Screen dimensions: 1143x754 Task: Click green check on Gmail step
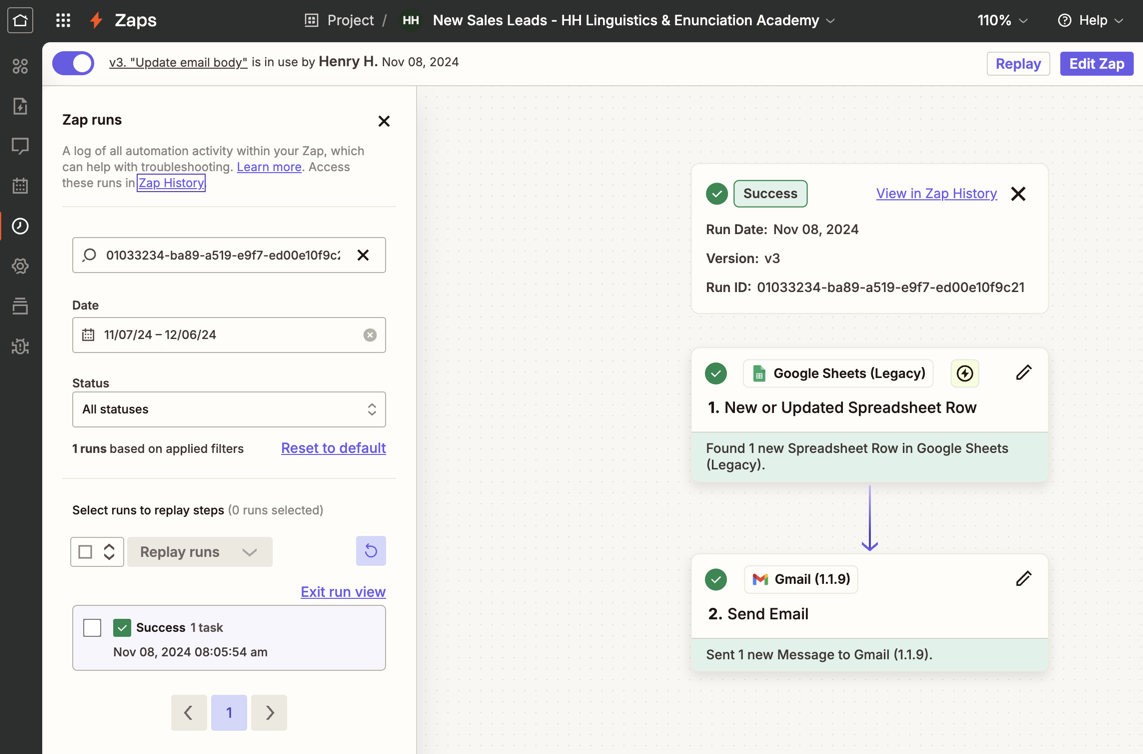pyautogui.click(x=716, y=580)
